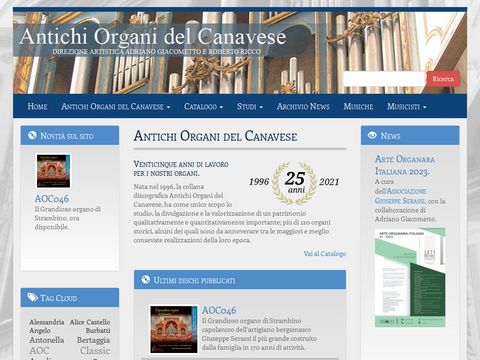Expand the Musicisti dropdown menu
The height and width of the screenshot is (360, 480).
[407, 107]
